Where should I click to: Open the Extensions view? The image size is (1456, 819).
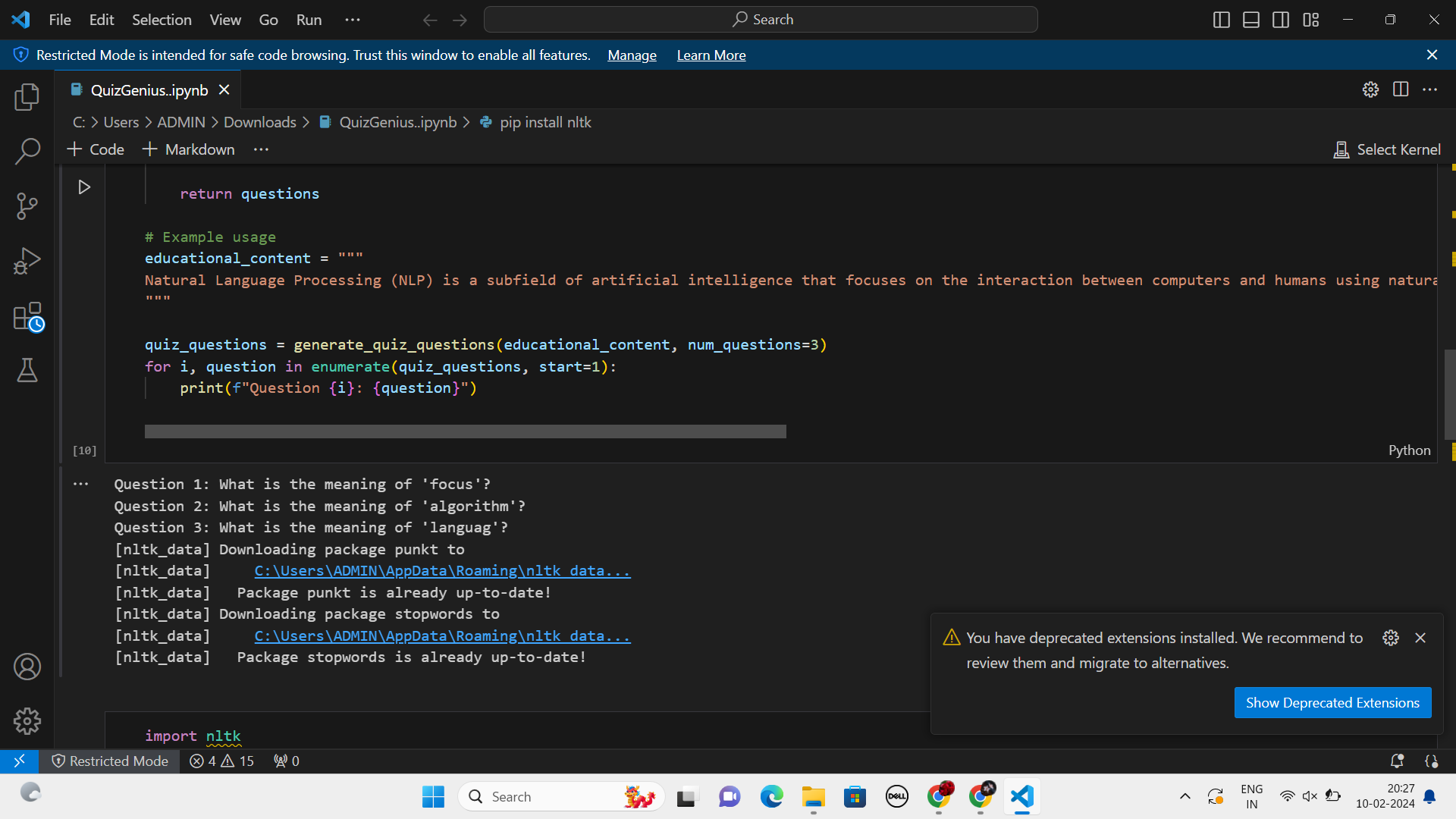[x=27, y=316]
